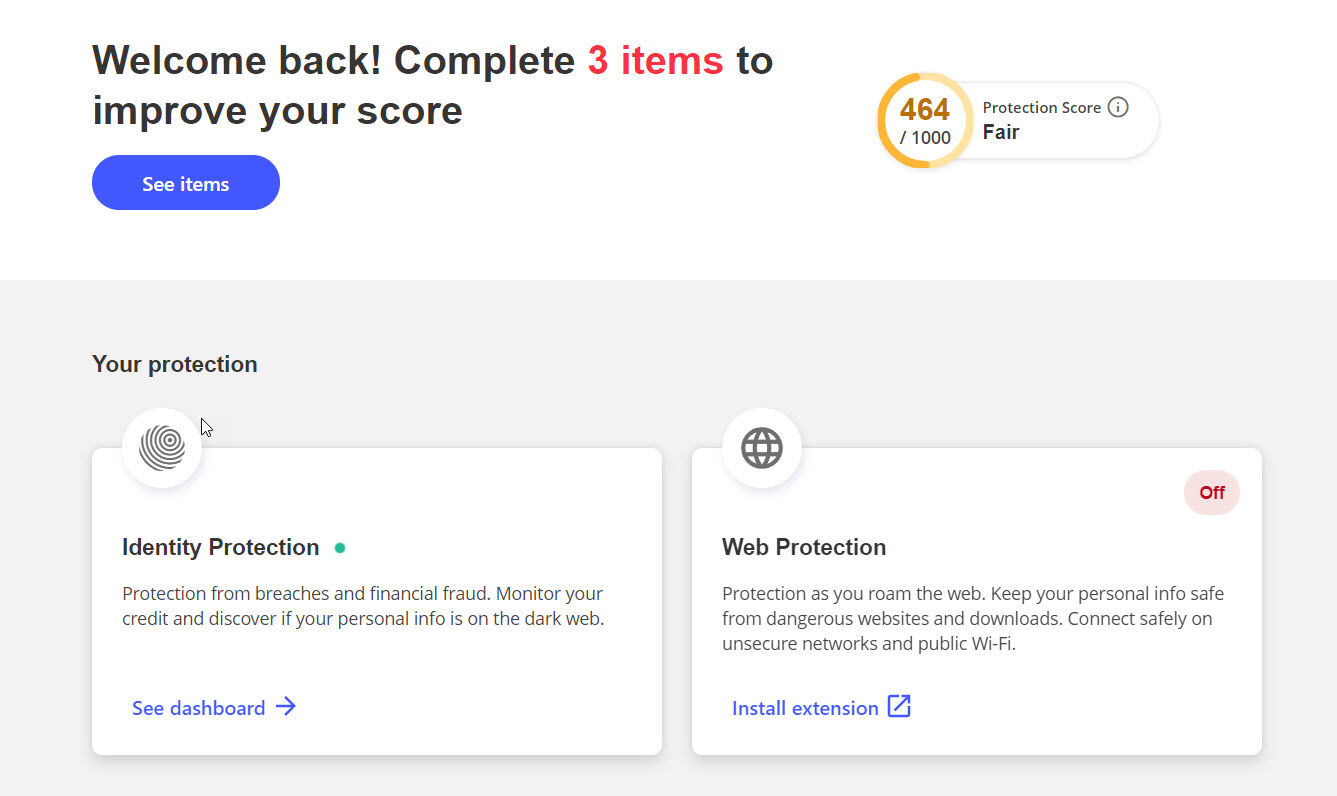The height and width of the screenshot is (796, 1337).
Task: Click the red 3 items text
Action: click(655, 61)
